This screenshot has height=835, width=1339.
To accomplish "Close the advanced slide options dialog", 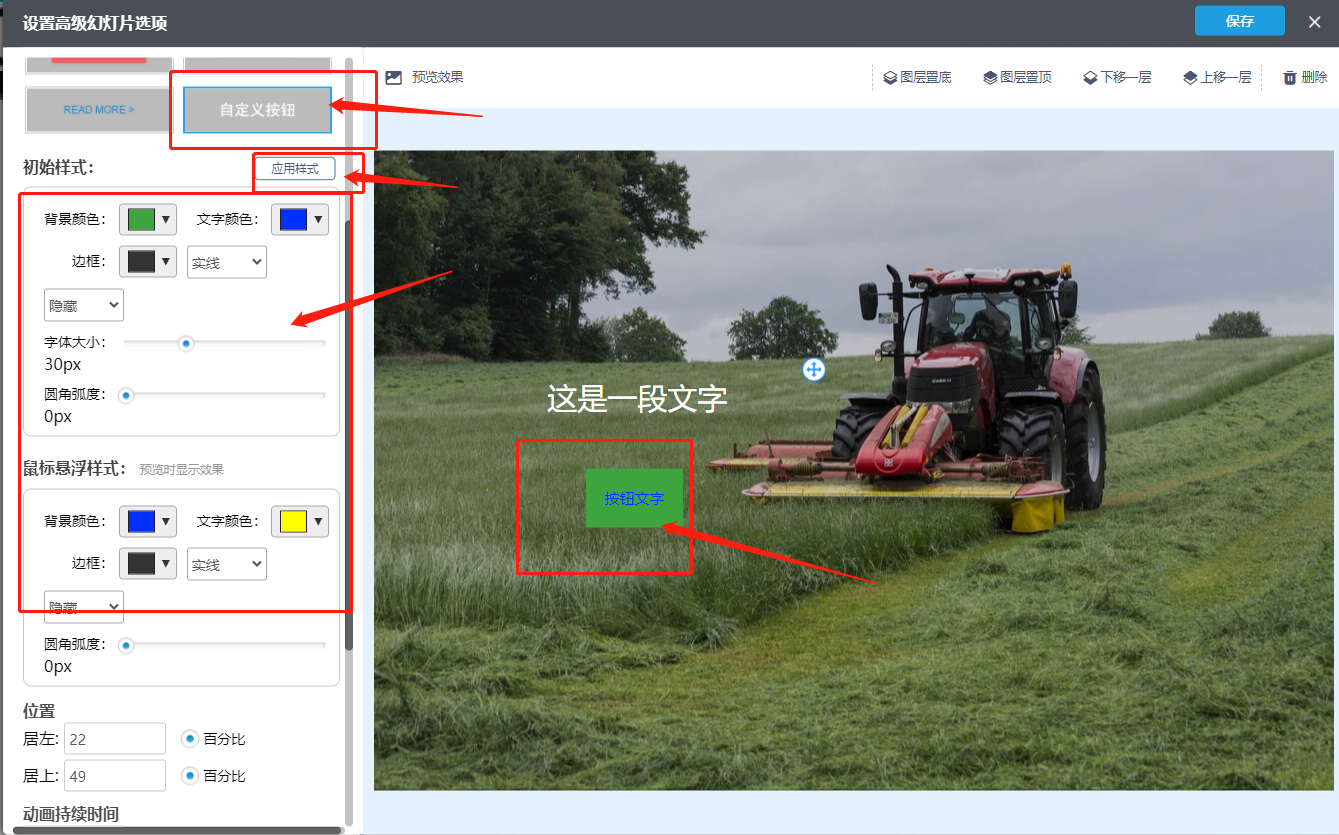I will [x=1314, y=22].
